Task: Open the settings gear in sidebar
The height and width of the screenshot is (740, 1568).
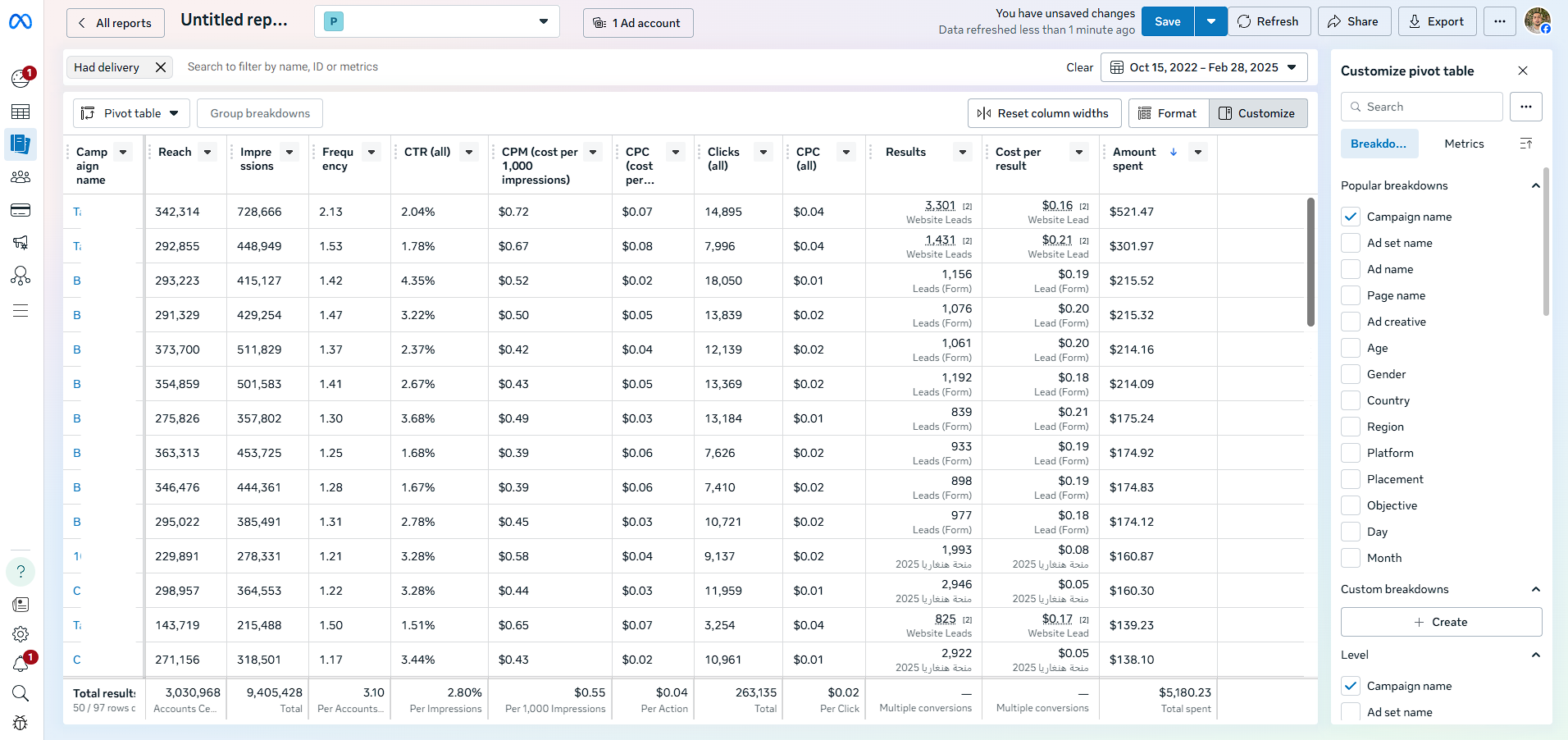Action: (x=21, y=634)
